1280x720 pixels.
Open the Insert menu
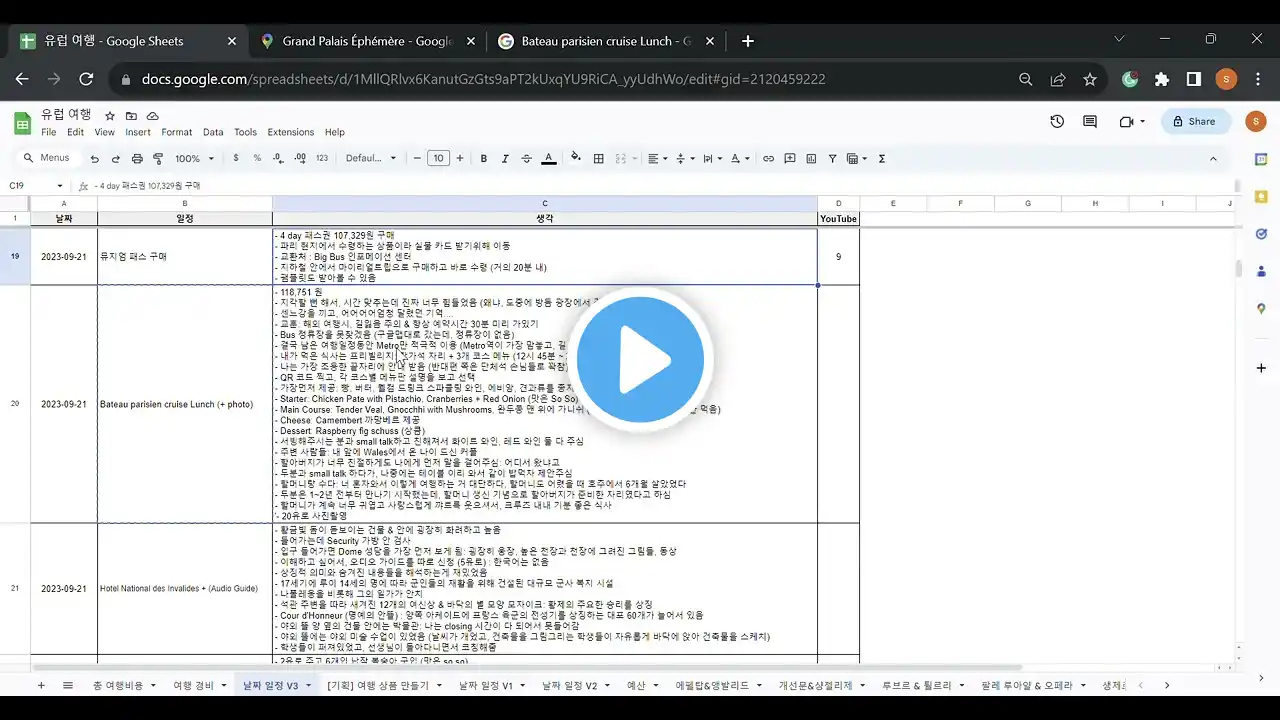138,132
